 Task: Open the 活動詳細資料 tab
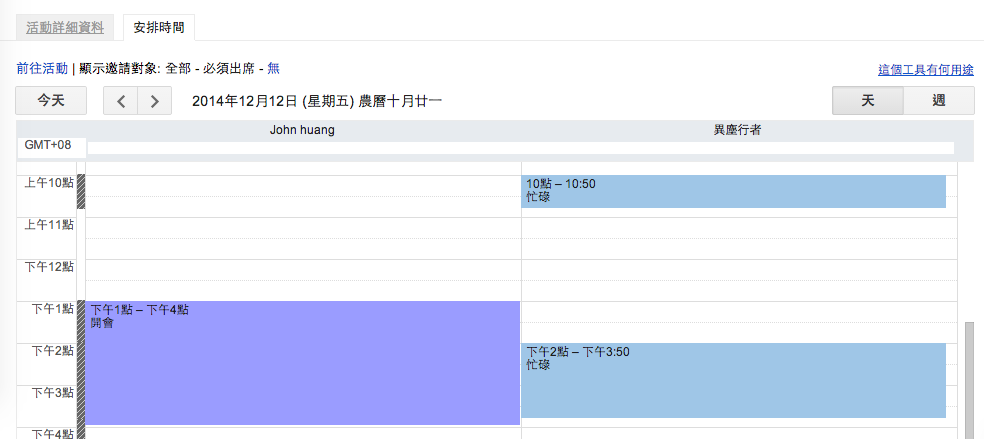click(x=65, y=27)
